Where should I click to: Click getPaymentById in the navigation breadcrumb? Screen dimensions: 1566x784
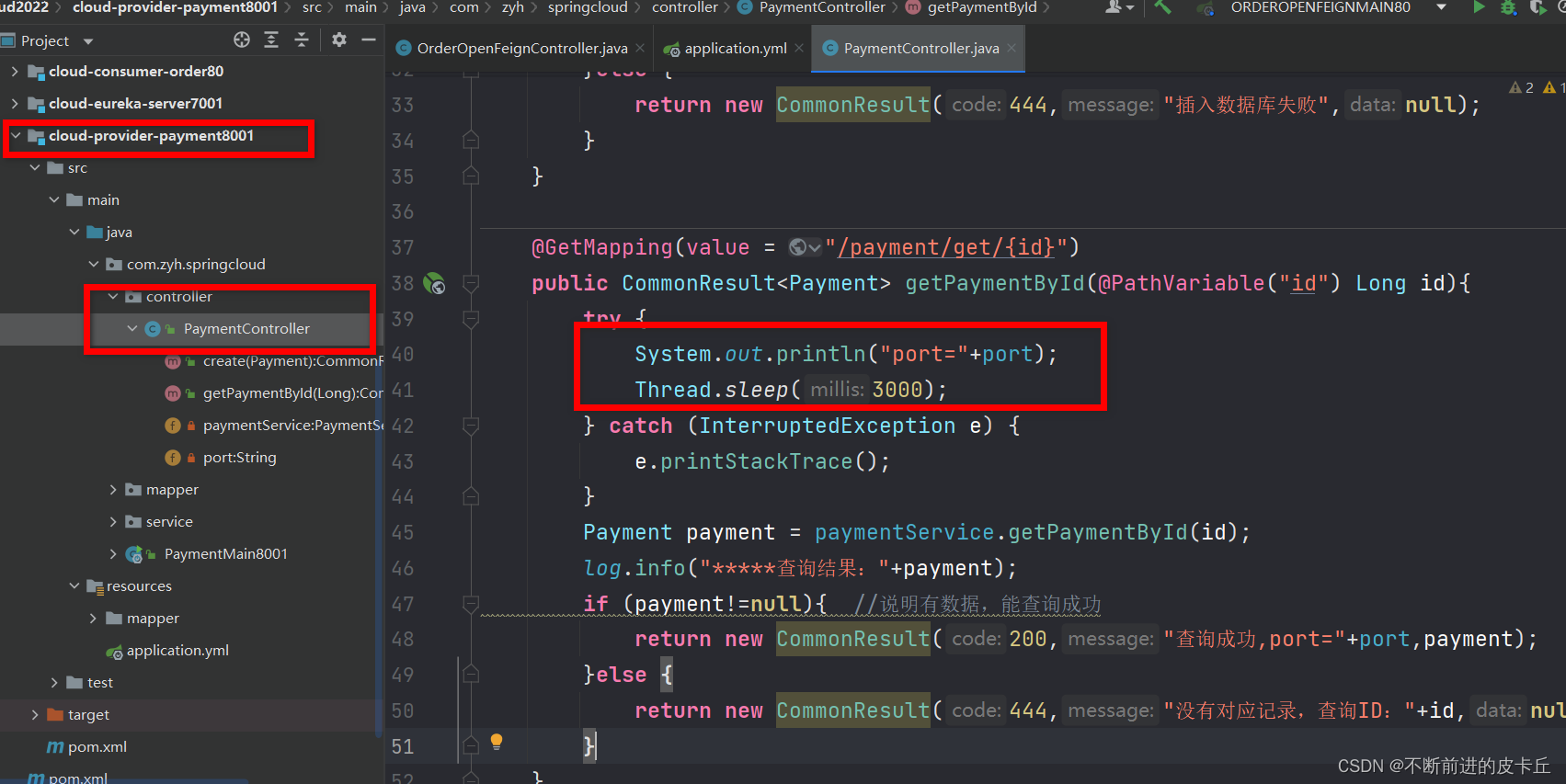click(982, 7)
